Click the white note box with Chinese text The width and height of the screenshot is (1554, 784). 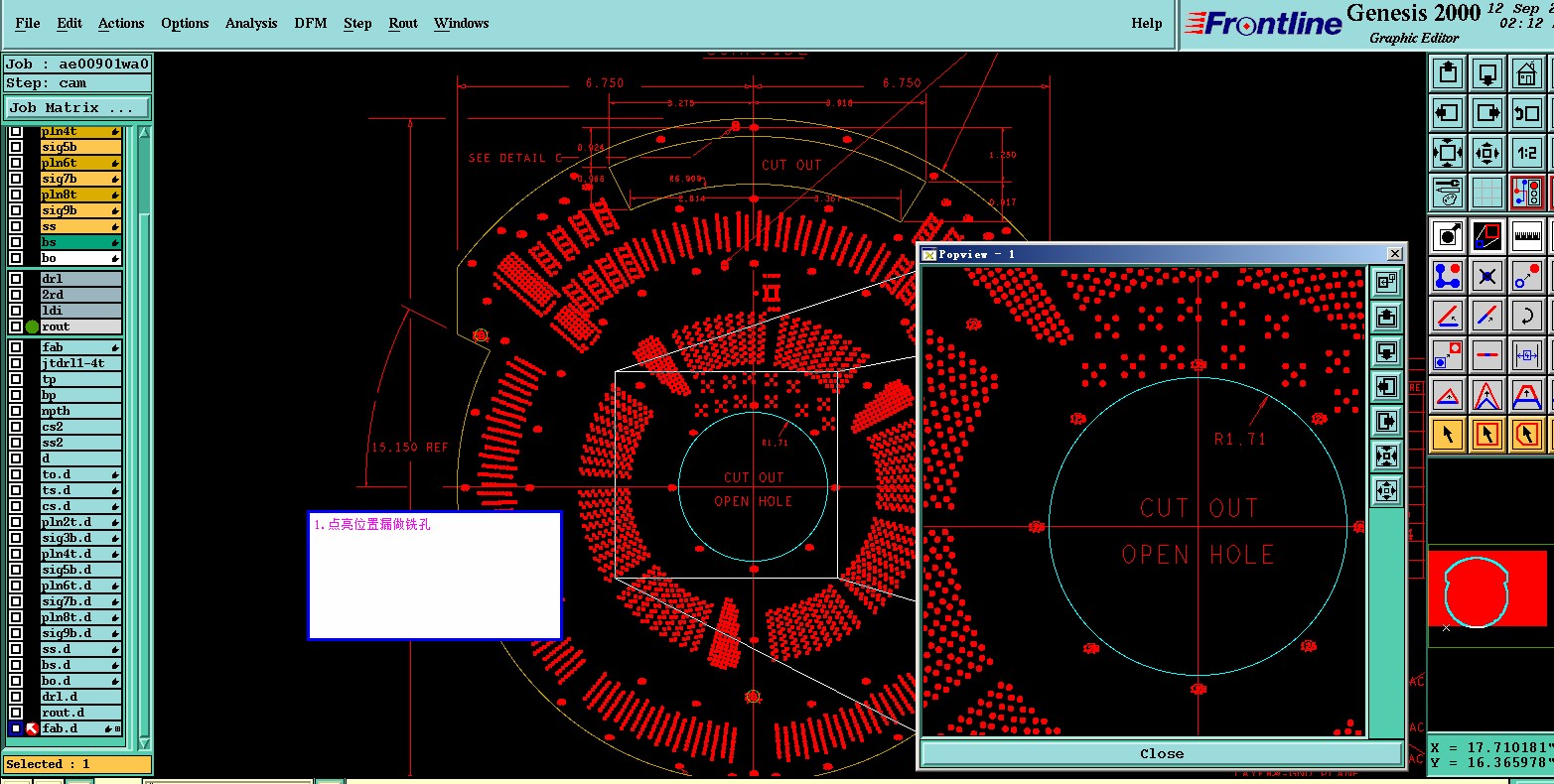pyautogui.click(x=435, y=576)
